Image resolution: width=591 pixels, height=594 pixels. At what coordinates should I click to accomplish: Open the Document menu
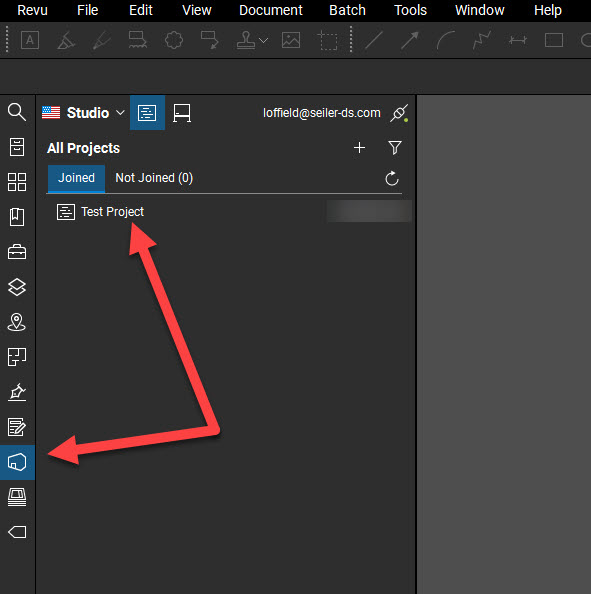270,10
